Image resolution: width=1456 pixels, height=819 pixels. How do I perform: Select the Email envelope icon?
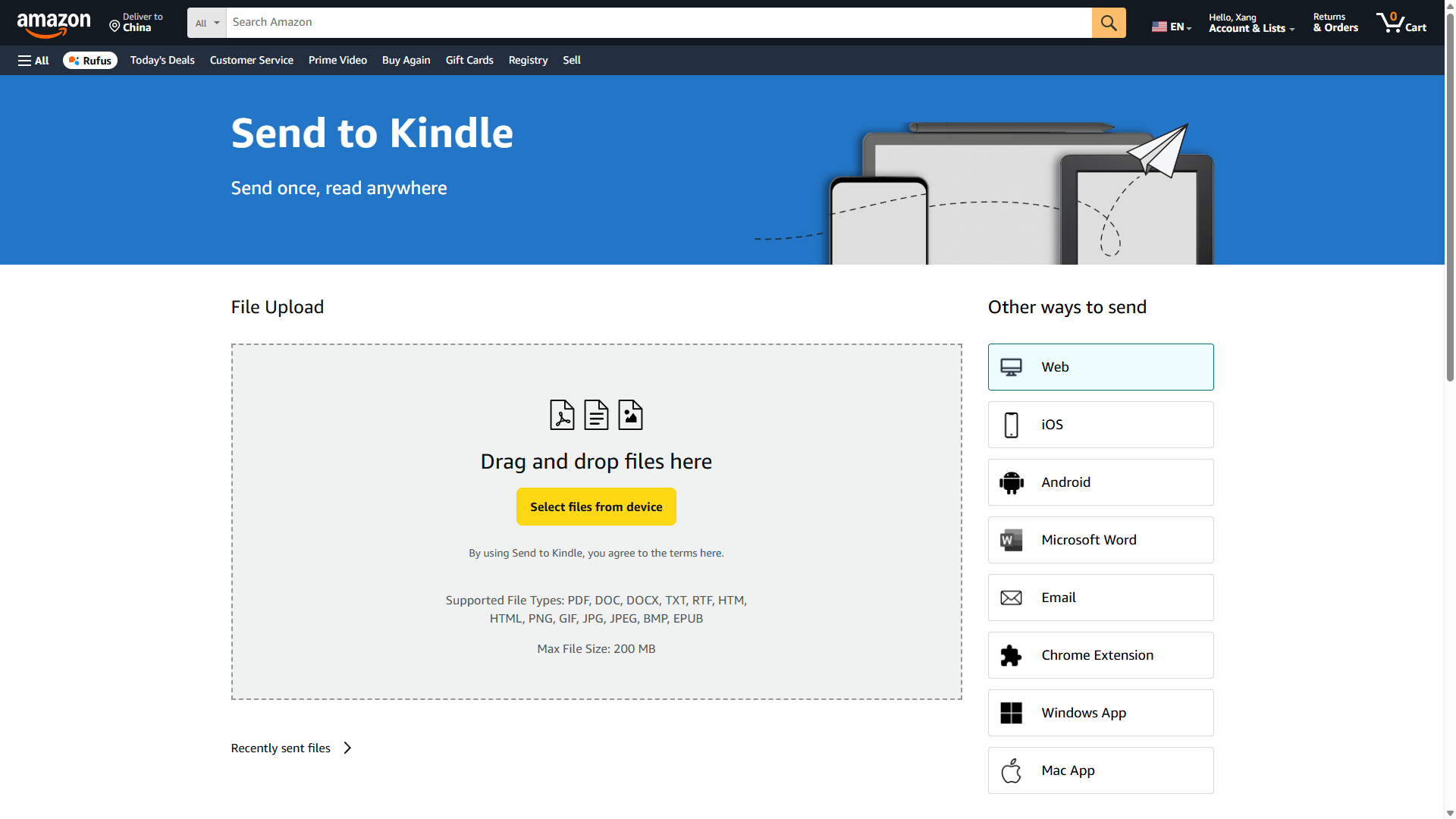tap(1011, 597)
